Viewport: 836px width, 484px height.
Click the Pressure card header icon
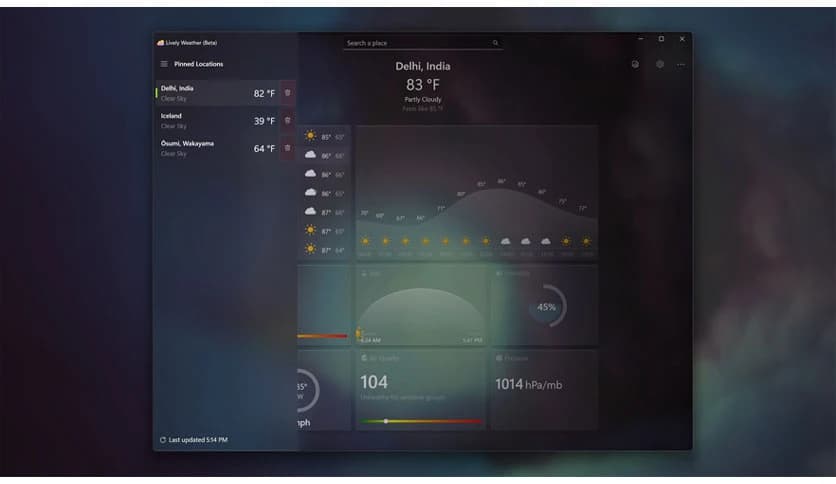click(x=499, y=358)
